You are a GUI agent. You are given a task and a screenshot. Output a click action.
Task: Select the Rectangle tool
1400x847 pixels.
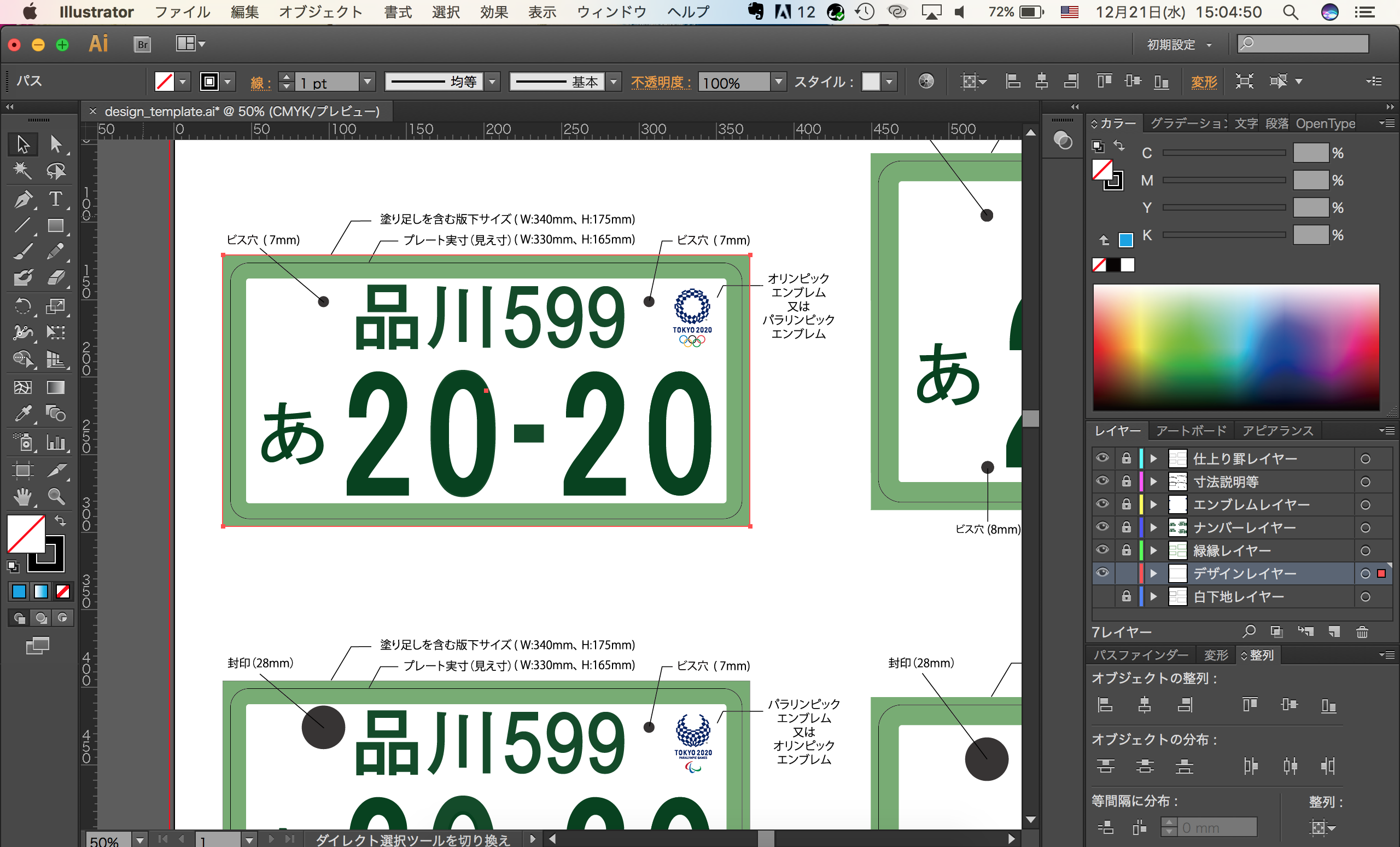click(x=56, y=225)
